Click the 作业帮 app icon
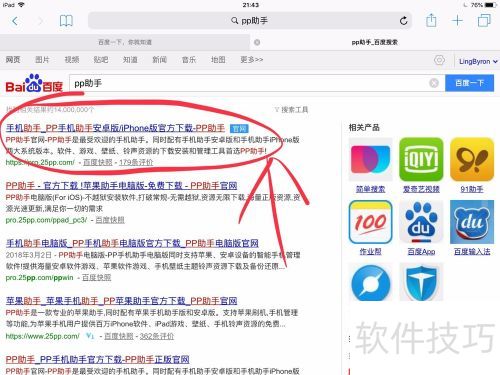Screen dimensions: 500x375 pyautogui.click(x=371, y=222)
